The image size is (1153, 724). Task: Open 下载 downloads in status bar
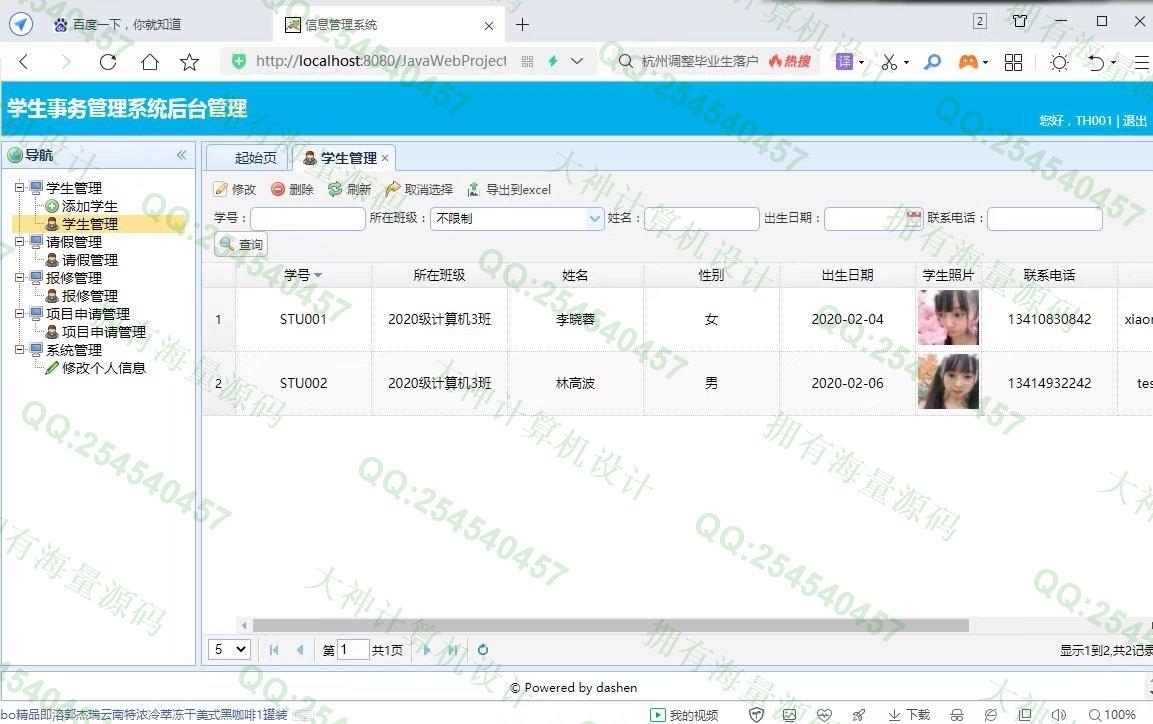[910, 714]
